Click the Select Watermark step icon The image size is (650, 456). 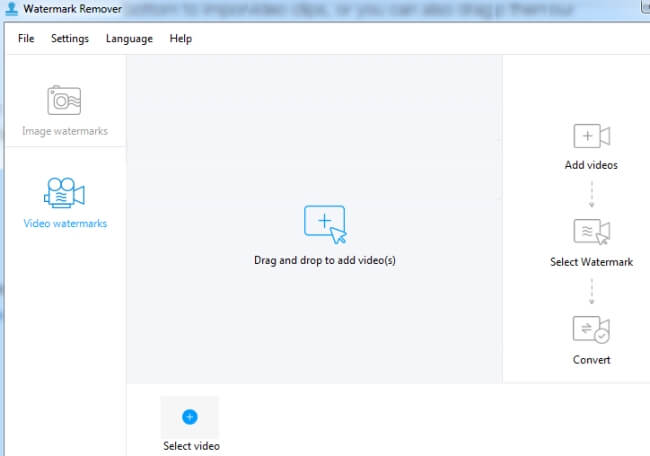[592, 231]
